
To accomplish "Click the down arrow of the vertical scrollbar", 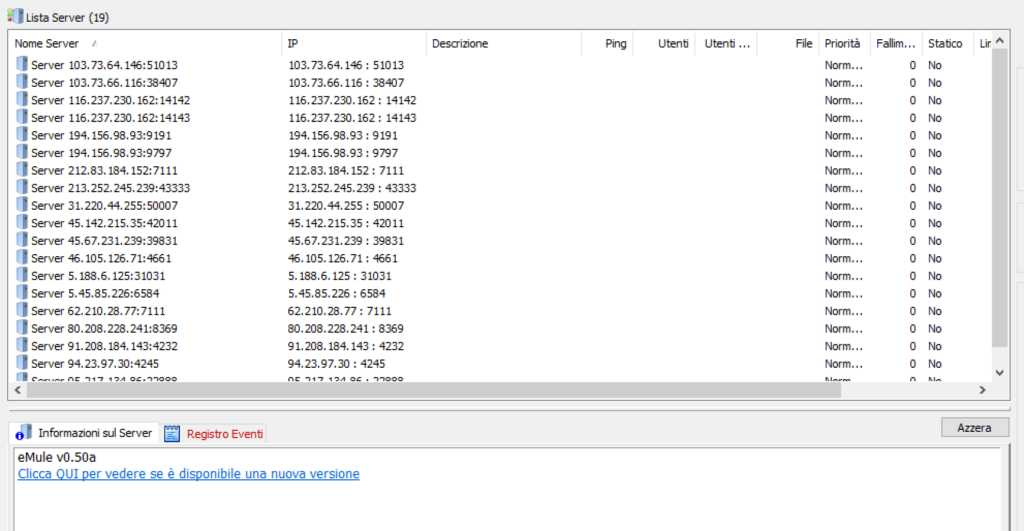I will coord(1000,373).
